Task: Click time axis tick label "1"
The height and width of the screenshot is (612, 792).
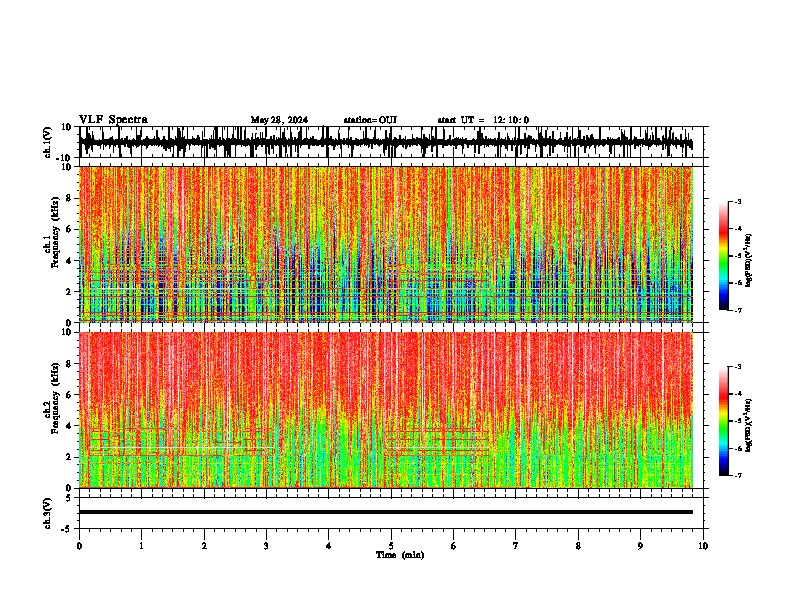Action: (141, 546)
